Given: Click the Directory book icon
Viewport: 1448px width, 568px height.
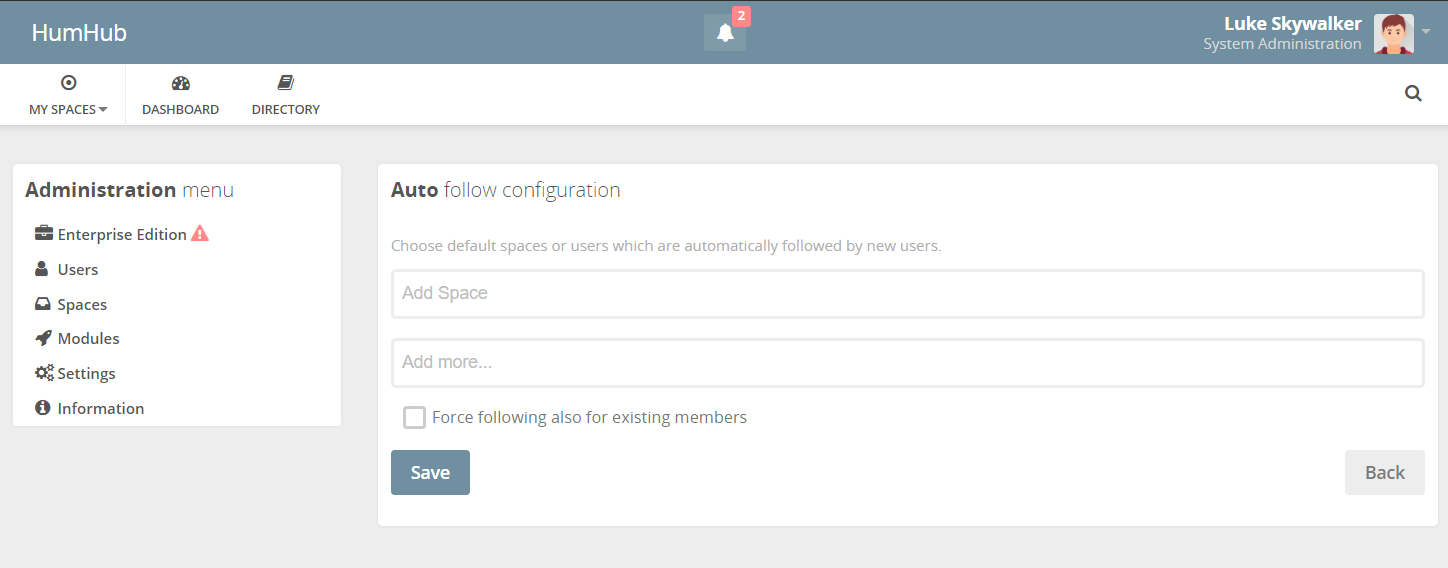Looking at the screenshot, I should 286,83.
